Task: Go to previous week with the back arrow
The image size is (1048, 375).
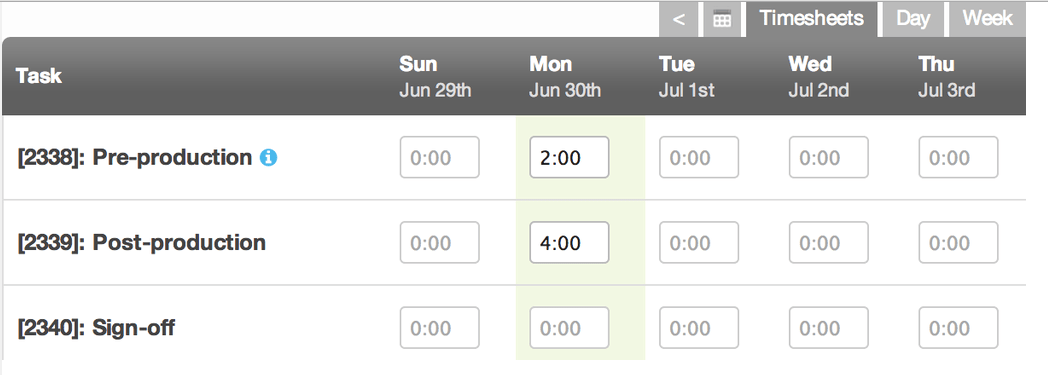Action: 678,19
